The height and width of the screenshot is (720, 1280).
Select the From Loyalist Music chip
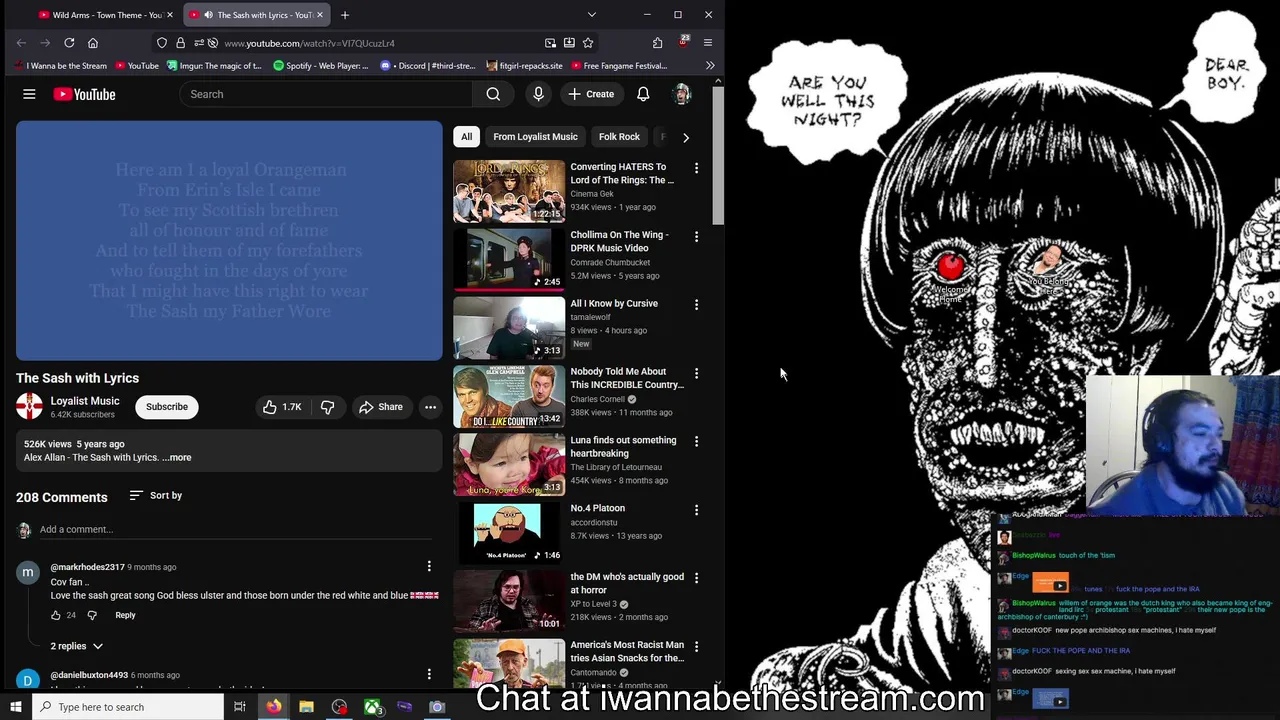[535, 137]
